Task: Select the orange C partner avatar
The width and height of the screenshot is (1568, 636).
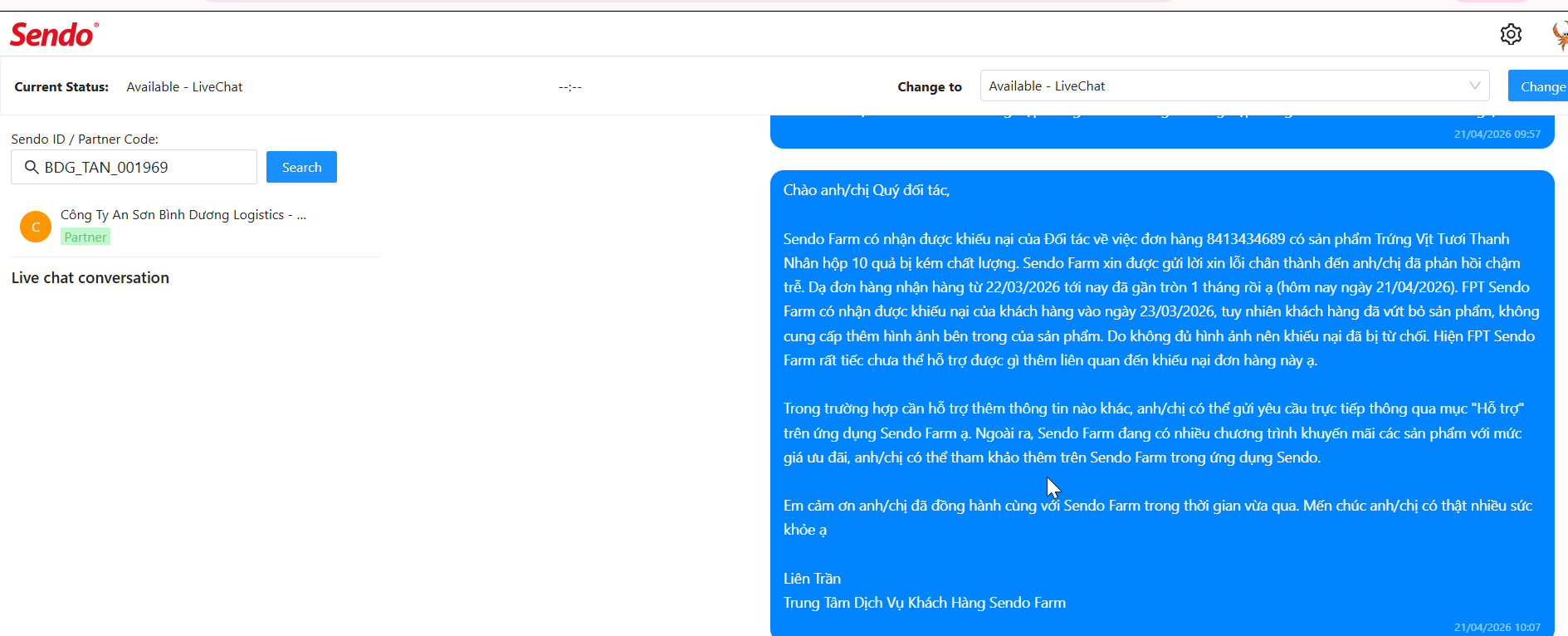Action: pos(36,227)
